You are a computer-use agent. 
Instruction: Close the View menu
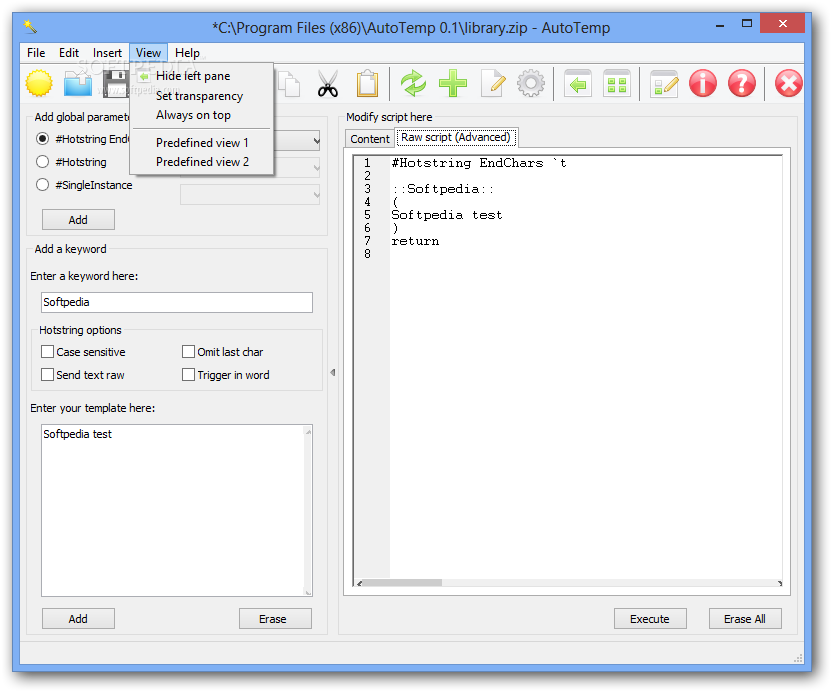[x=149, y=53]
